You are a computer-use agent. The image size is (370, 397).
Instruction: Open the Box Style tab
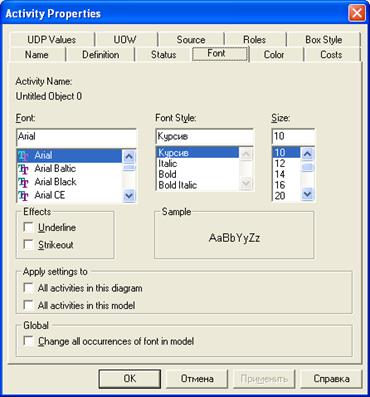pos(323,40)
